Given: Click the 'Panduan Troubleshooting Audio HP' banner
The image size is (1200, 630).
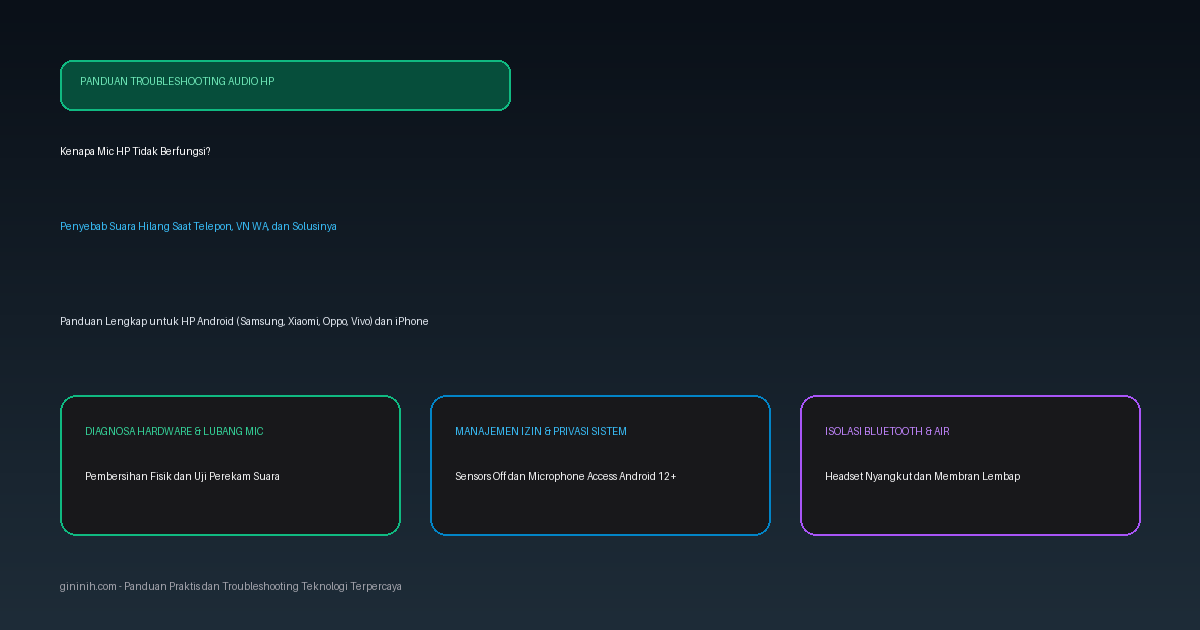Looking at the screenshot, I should (285, 85).
